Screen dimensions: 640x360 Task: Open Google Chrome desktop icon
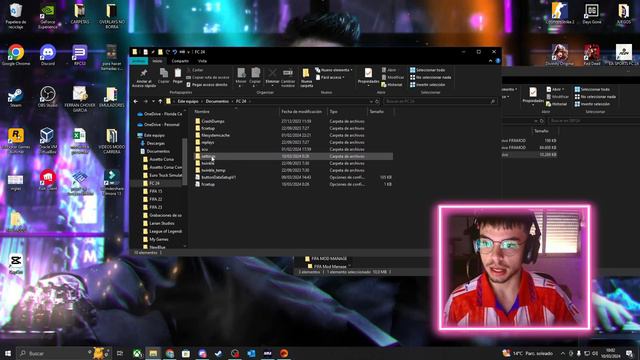(x=16, y=55)
